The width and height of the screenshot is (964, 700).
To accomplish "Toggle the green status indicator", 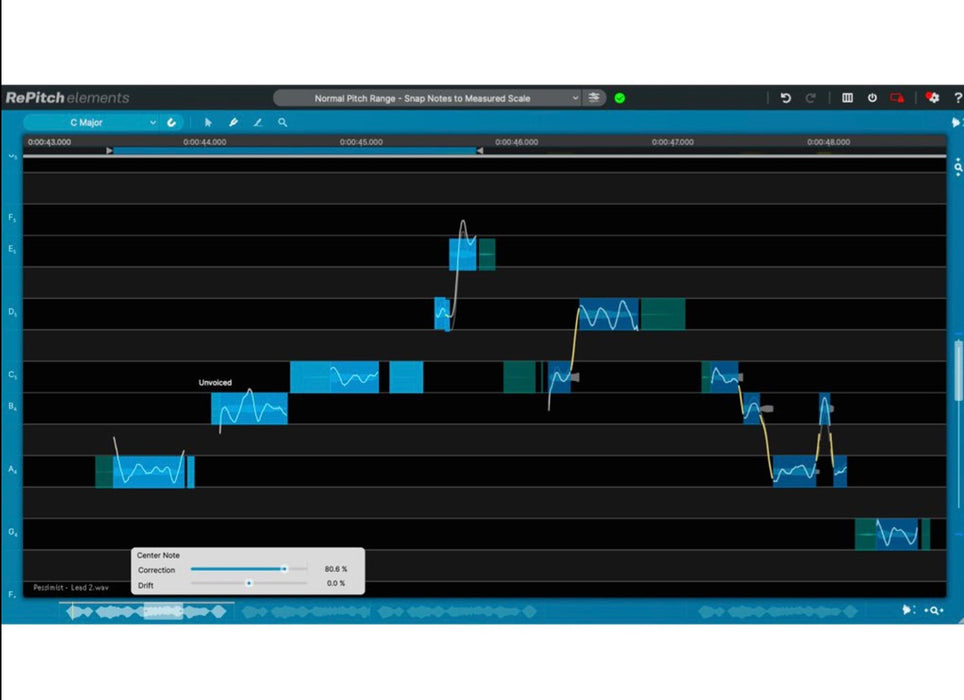I will click(x=620, y=98).
